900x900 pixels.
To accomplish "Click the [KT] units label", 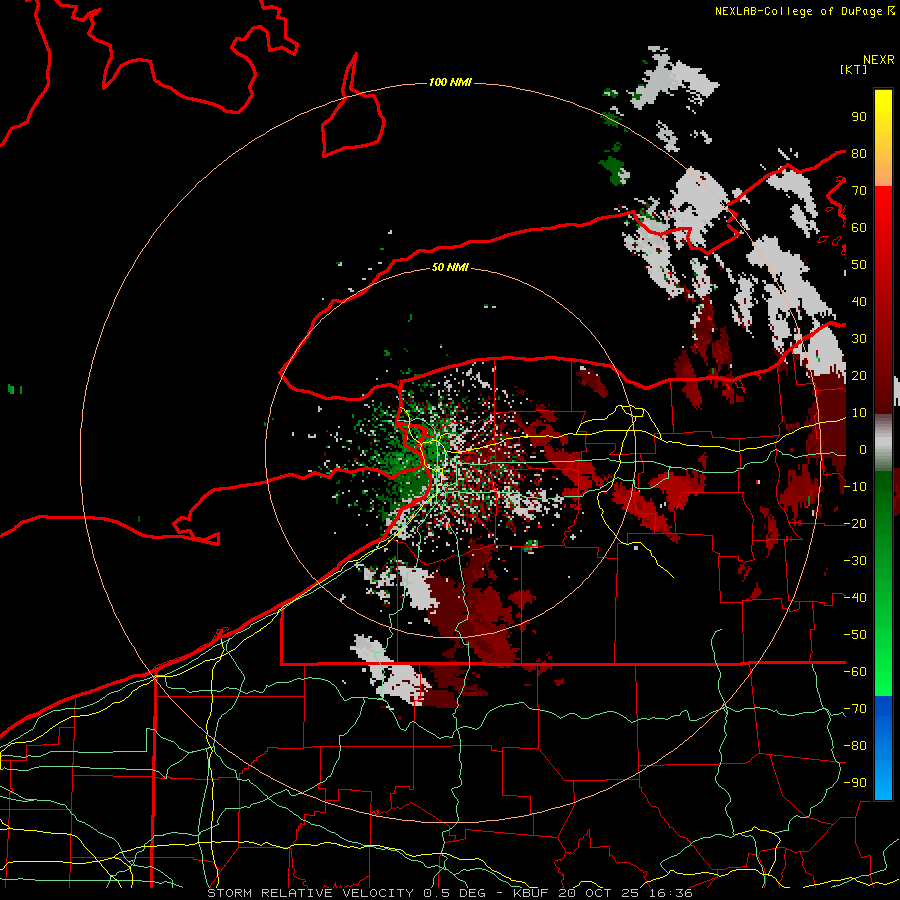I will point(854,69).
